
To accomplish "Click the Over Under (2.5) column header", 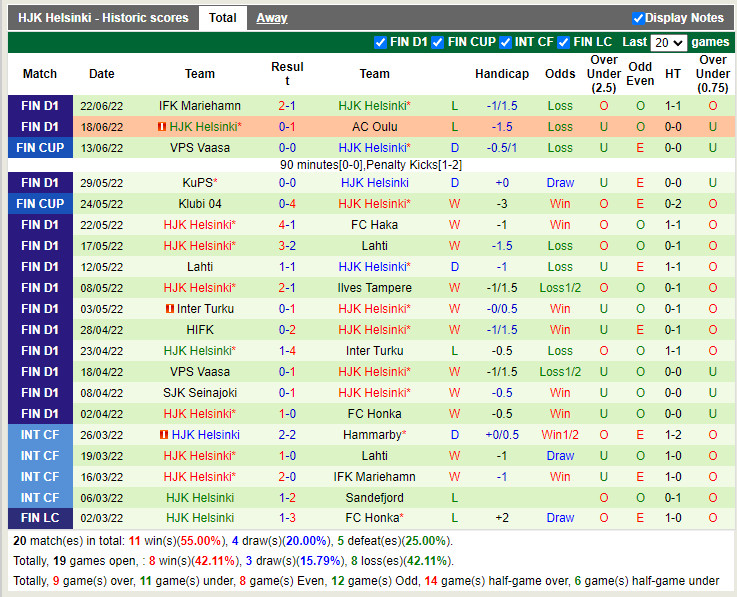I will [604, 74].
